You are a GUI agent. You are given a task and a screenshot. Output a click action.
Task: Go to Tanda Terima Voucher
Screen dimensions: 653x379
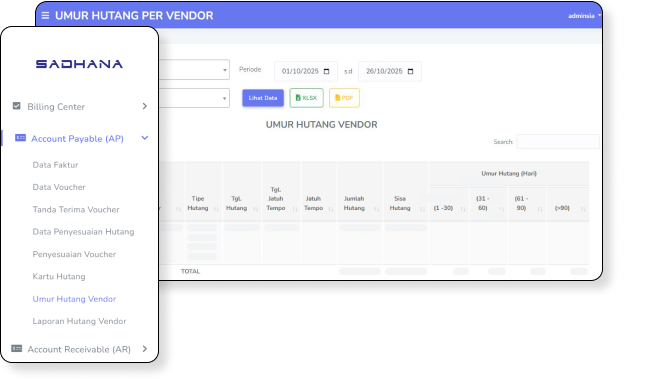pos(76,209)
